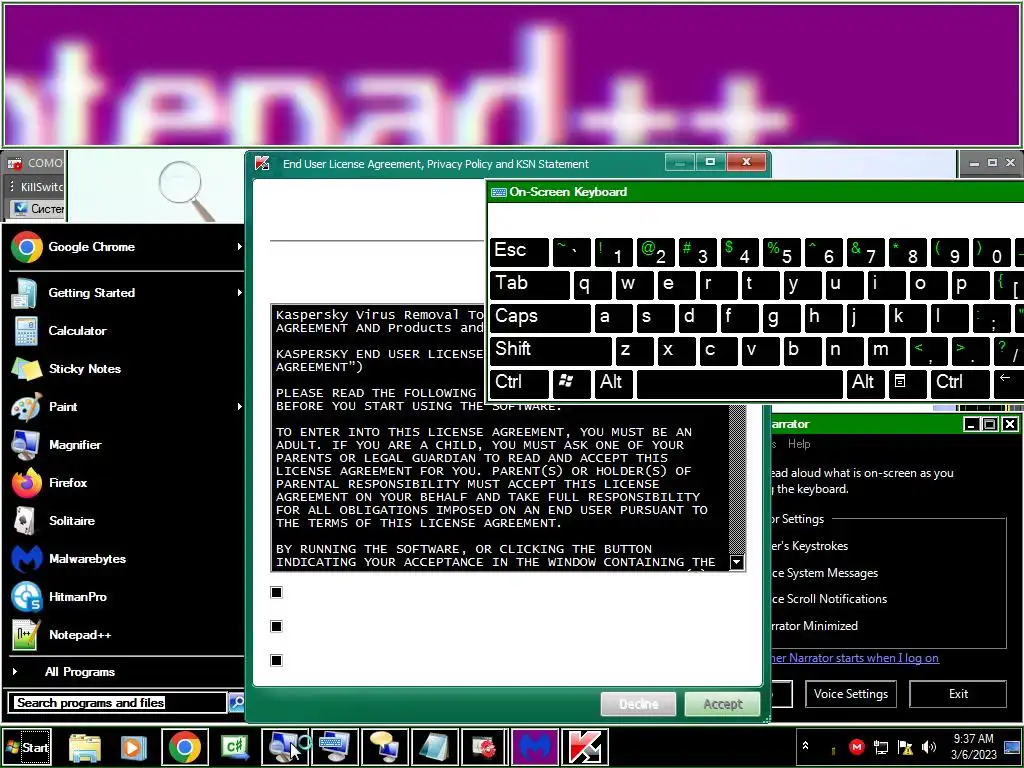Click Show desktop button at taskbar end
The image size is (1024, 768).
click(1013, 746)
